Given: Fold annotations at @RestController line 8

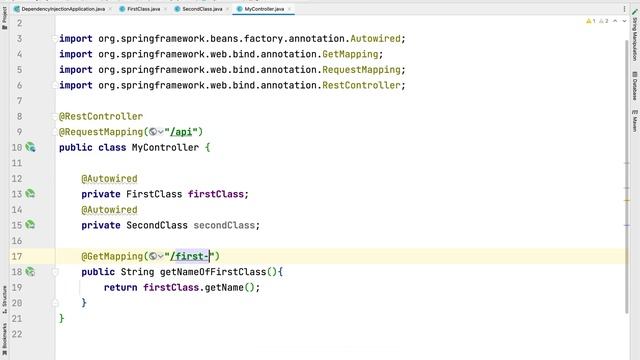Looking at the screenshot, I should (55, 116).
